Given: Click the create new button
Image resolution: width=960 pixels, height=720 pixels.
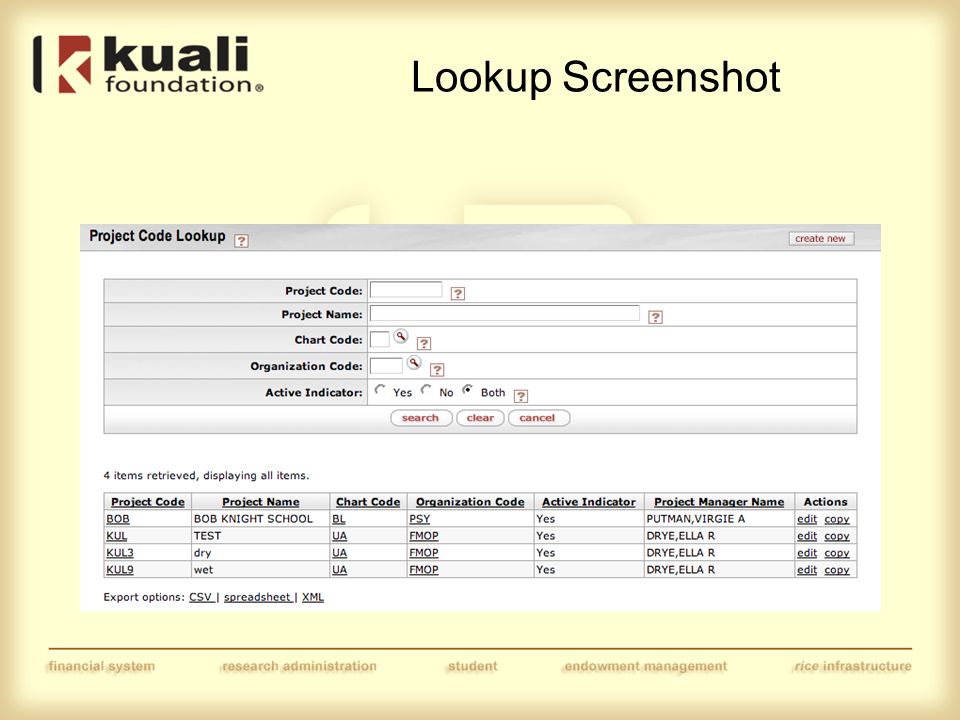Looking at the screenshot, I should (820, 238).
